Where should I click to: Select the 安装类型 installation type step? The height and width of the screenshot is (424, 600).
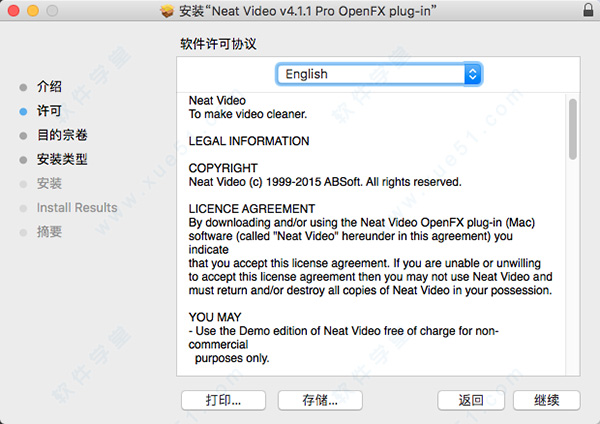62,159
